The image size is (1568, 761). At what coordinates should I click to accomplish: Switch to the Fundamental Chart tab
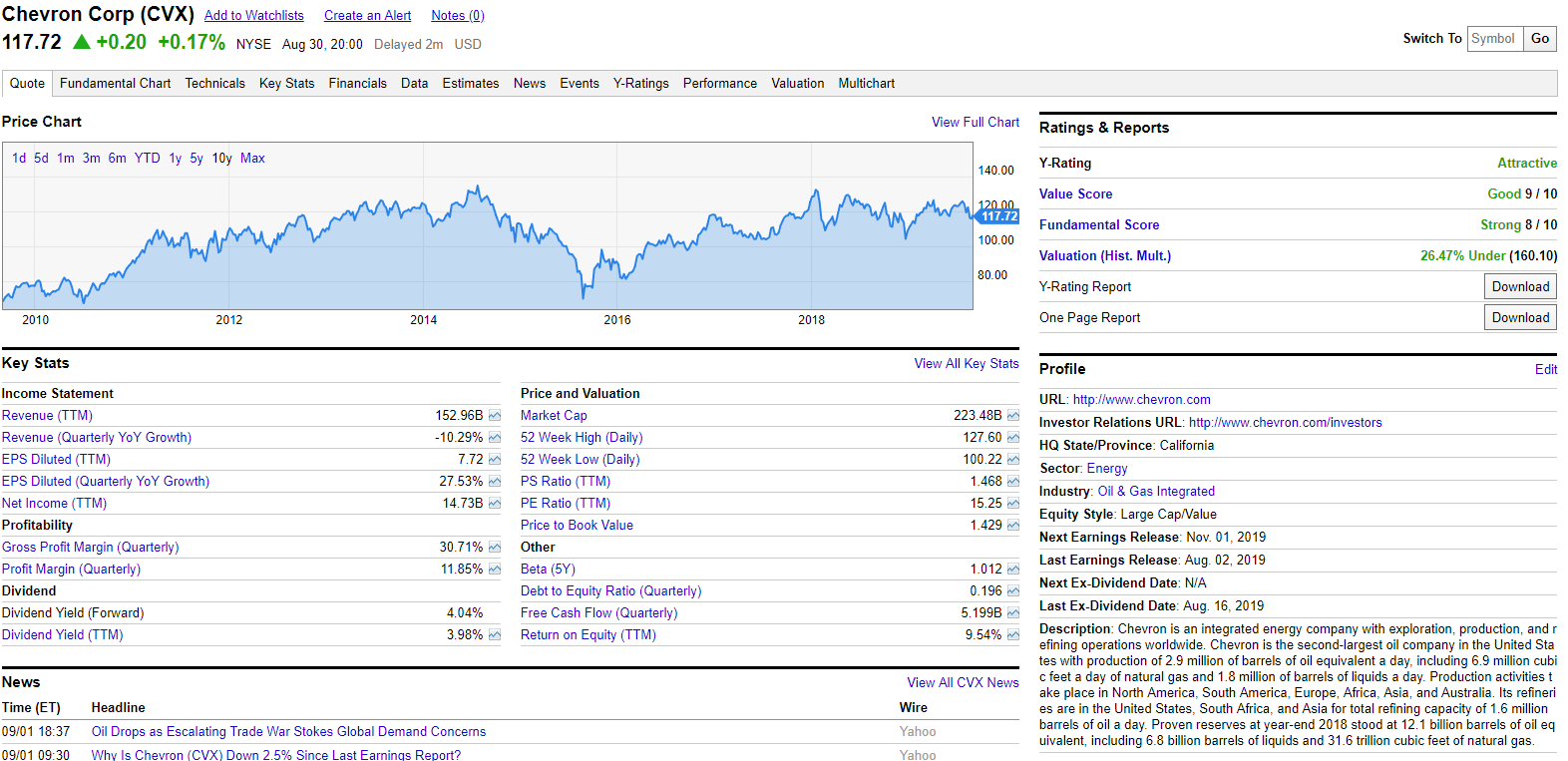(115, 84)
